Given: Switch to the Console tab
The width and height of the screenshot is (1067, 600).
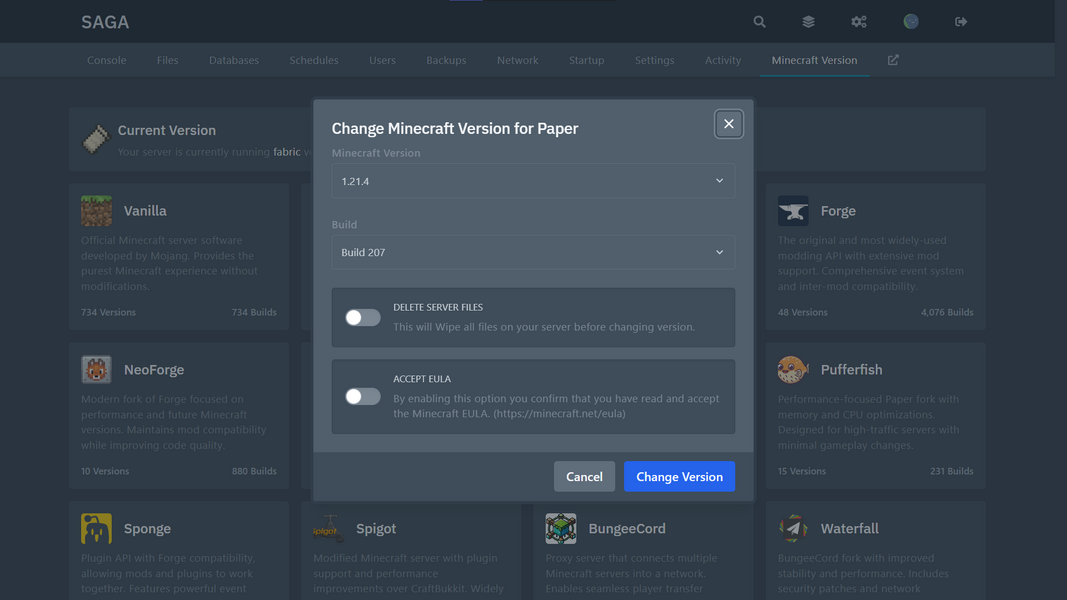Looking at the screenshot, I should (107, 60).
